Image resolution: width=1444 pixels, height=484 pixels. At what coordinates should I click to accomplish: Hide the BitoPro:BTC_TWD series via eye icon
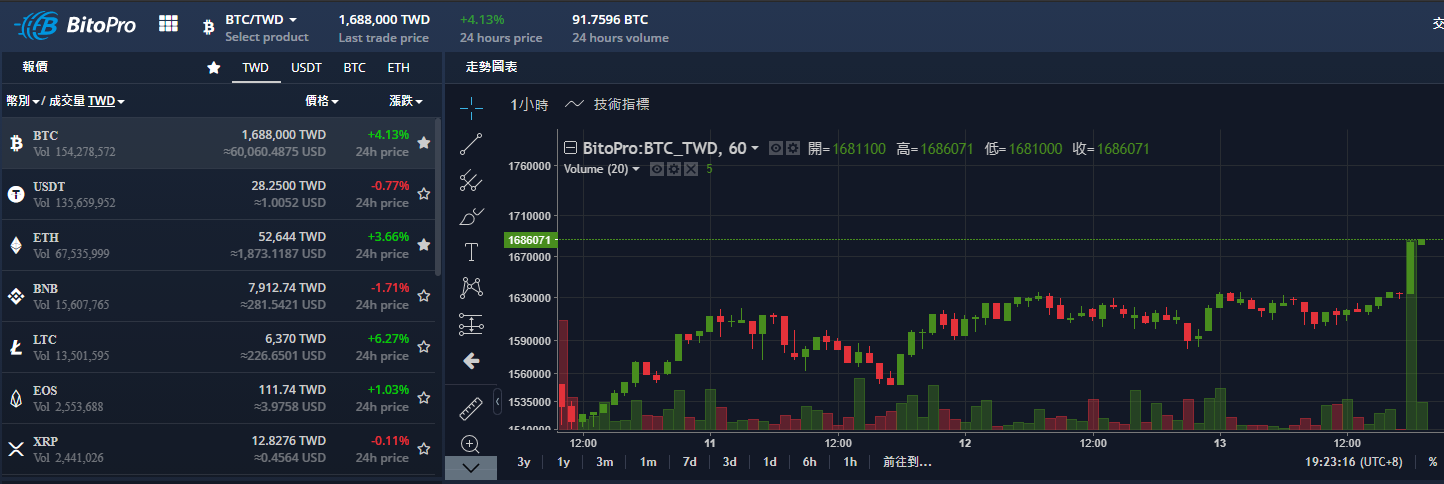776,148
